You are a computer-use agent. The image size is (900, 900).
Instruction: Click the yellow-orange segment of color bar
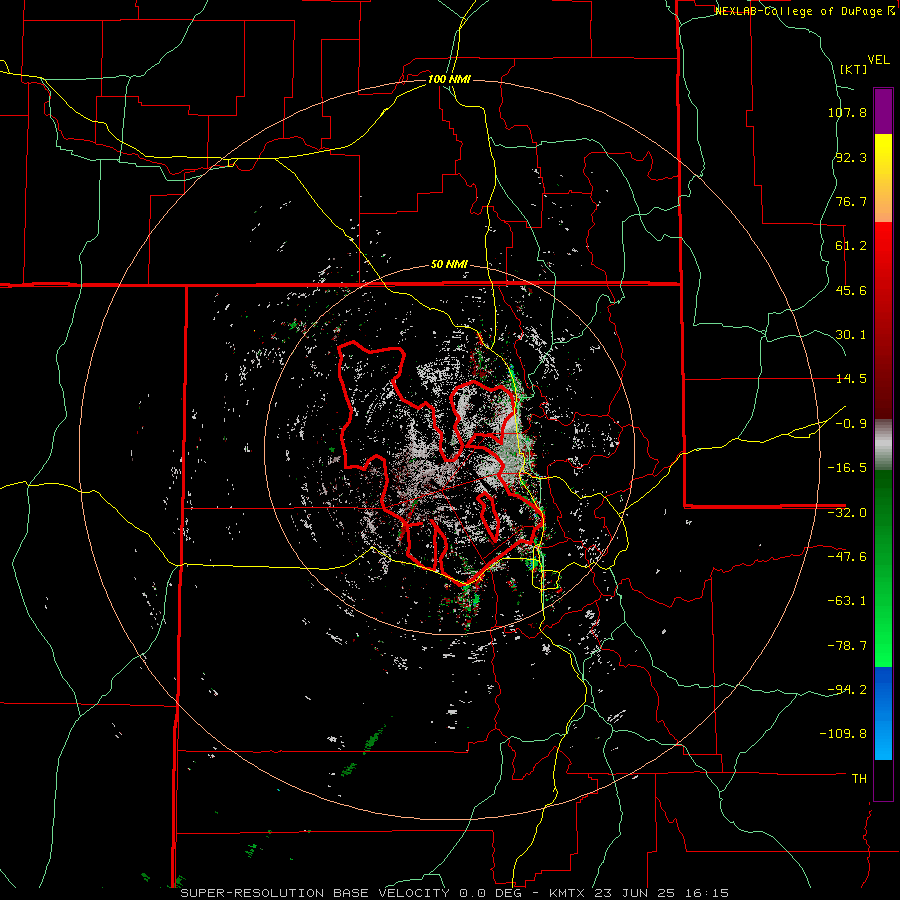click(883, 178)
